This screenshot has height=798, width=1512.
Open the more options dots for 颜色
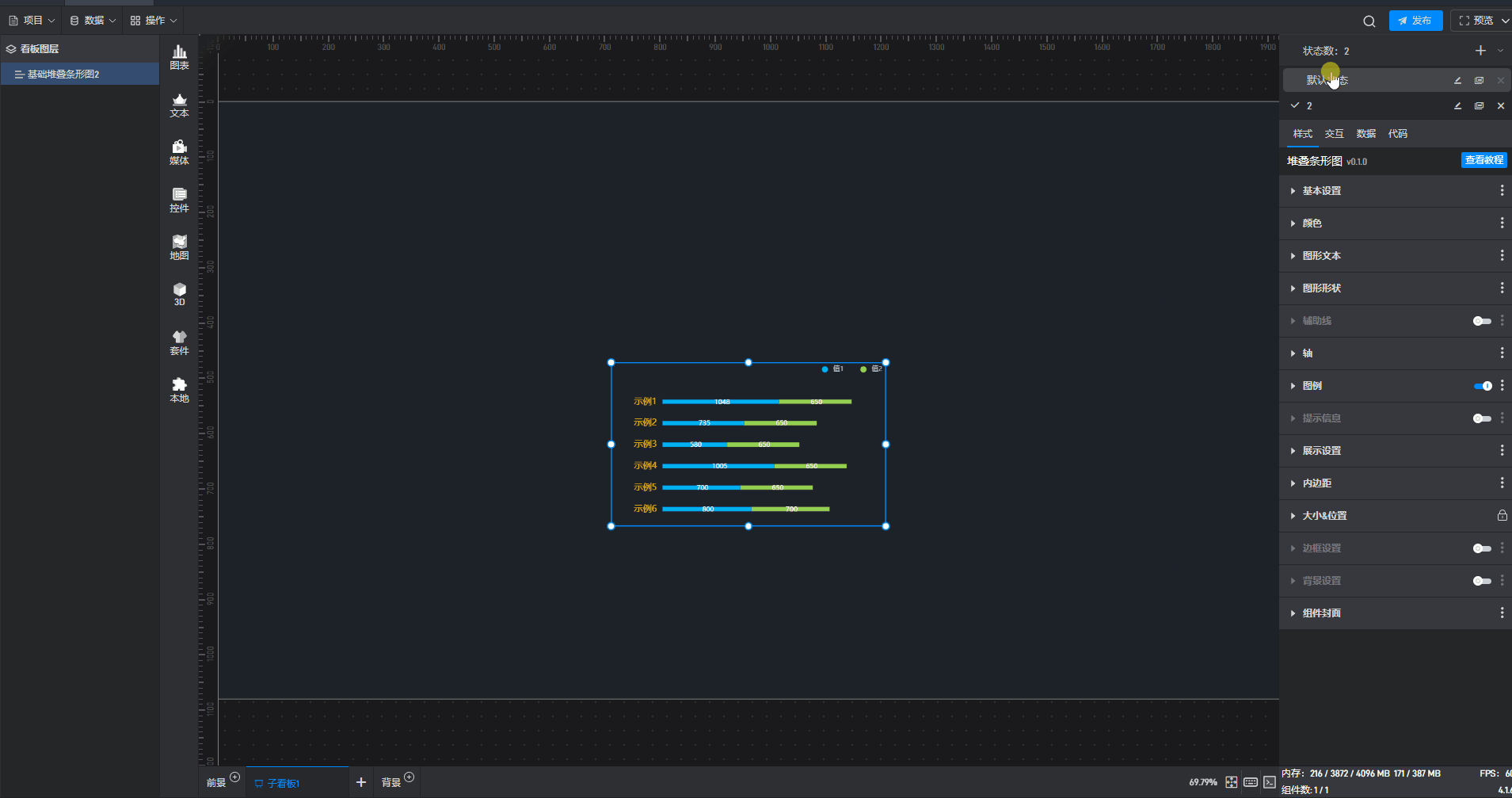pyautogui.click(x=1502, y=223)
